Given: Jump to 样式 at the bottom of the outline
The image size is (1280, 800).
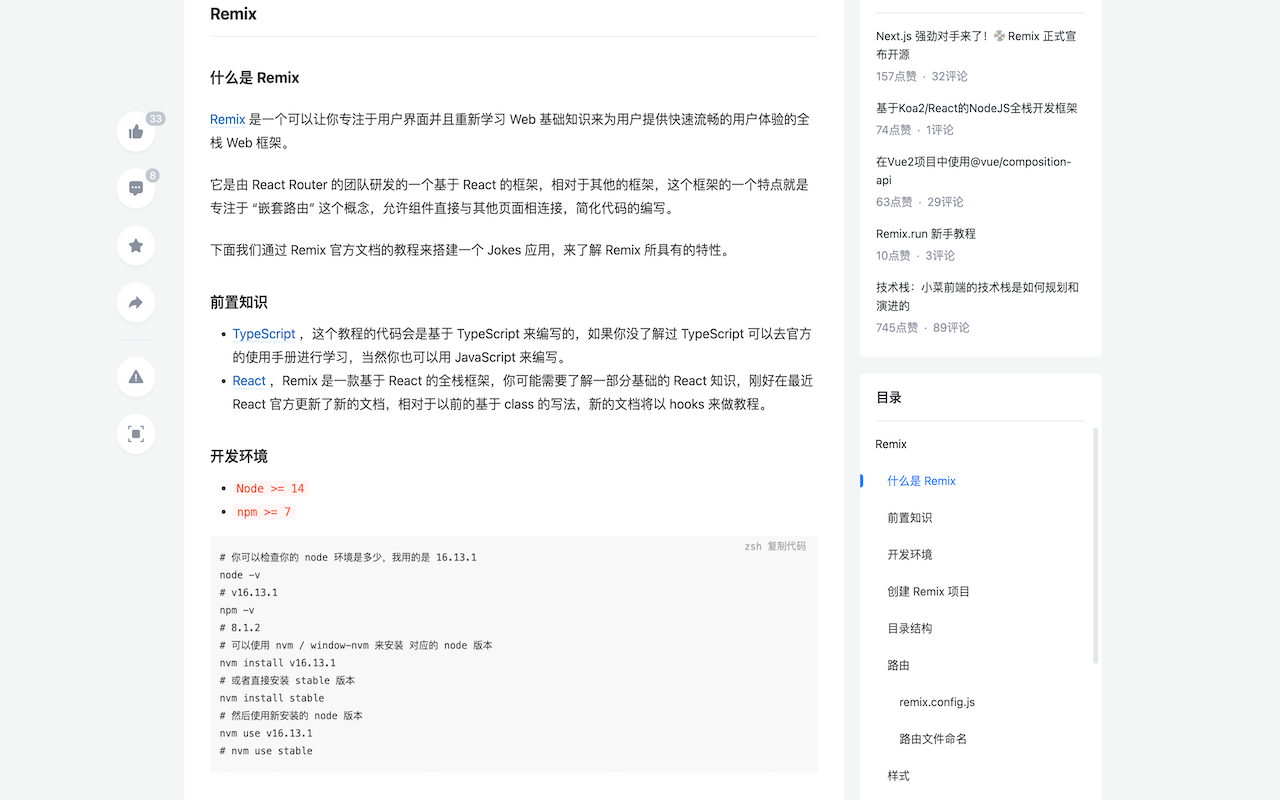Looking at the screenshot, I should point(897,775).
